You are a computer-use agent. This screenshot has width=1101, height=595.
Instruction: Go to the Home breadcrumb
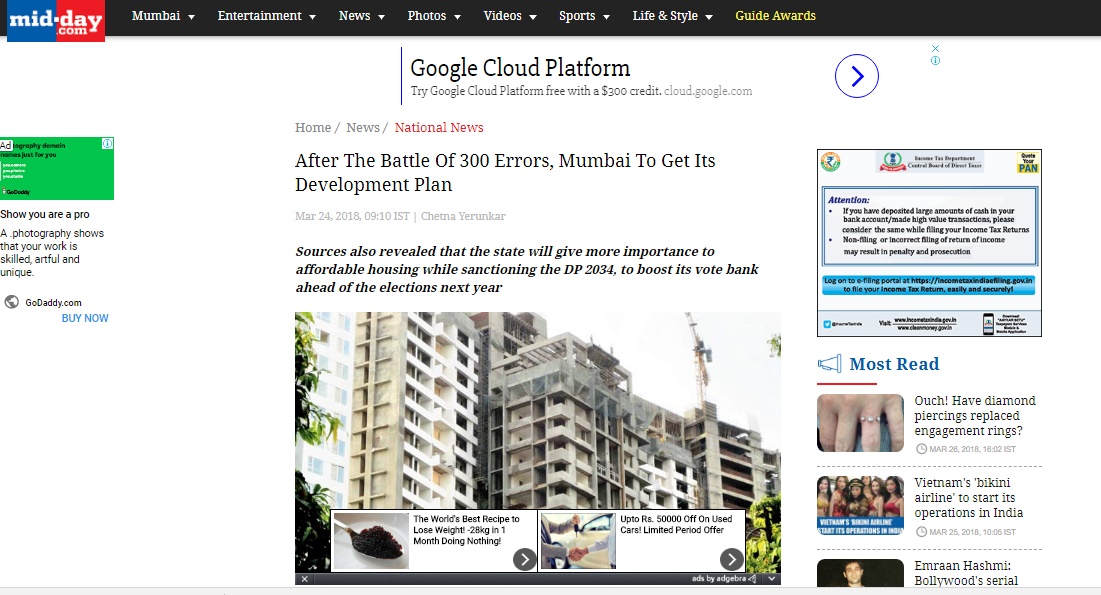point(313,127)
